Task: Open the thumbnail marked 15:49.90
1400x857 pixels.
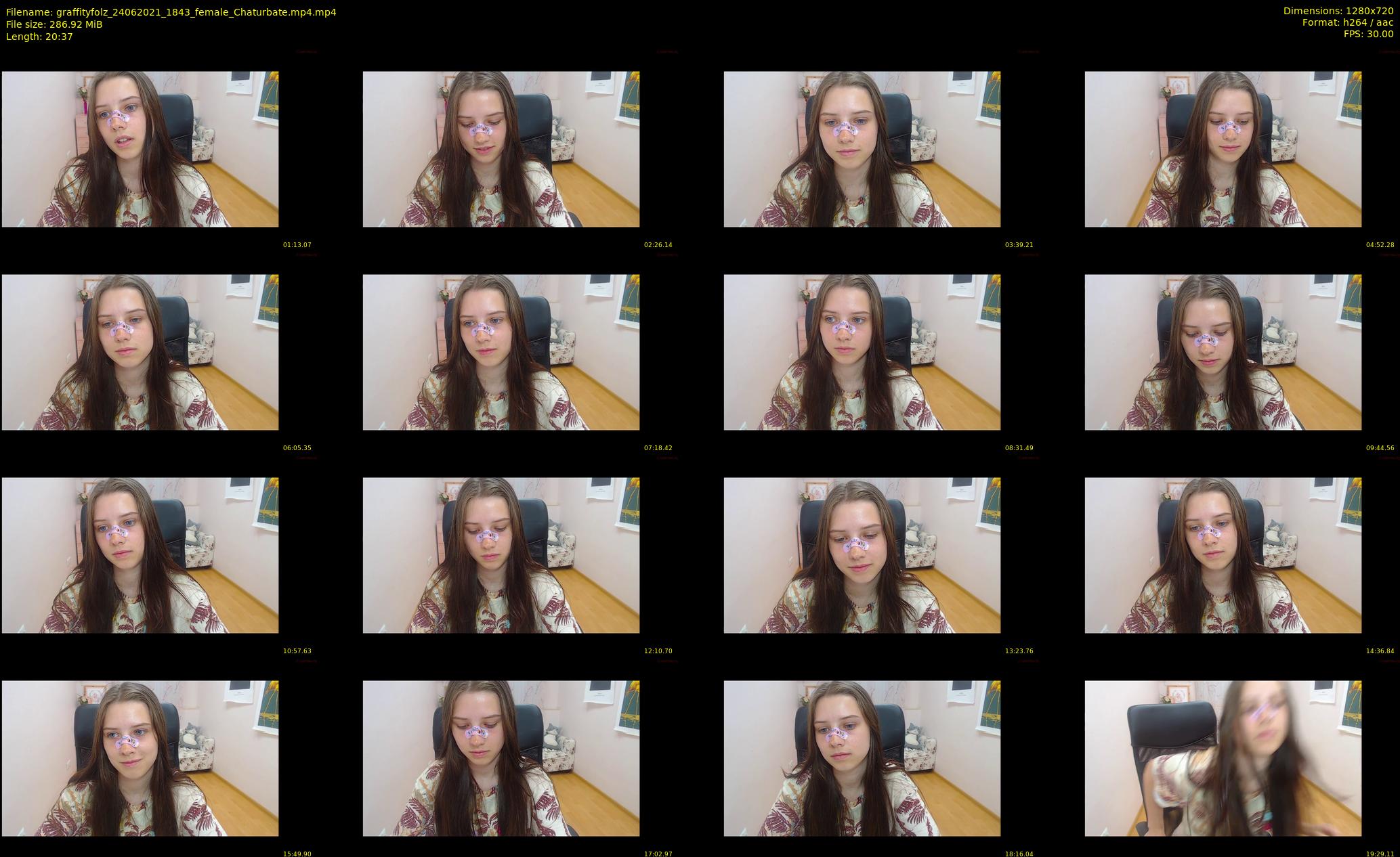Action: point(140,758)
